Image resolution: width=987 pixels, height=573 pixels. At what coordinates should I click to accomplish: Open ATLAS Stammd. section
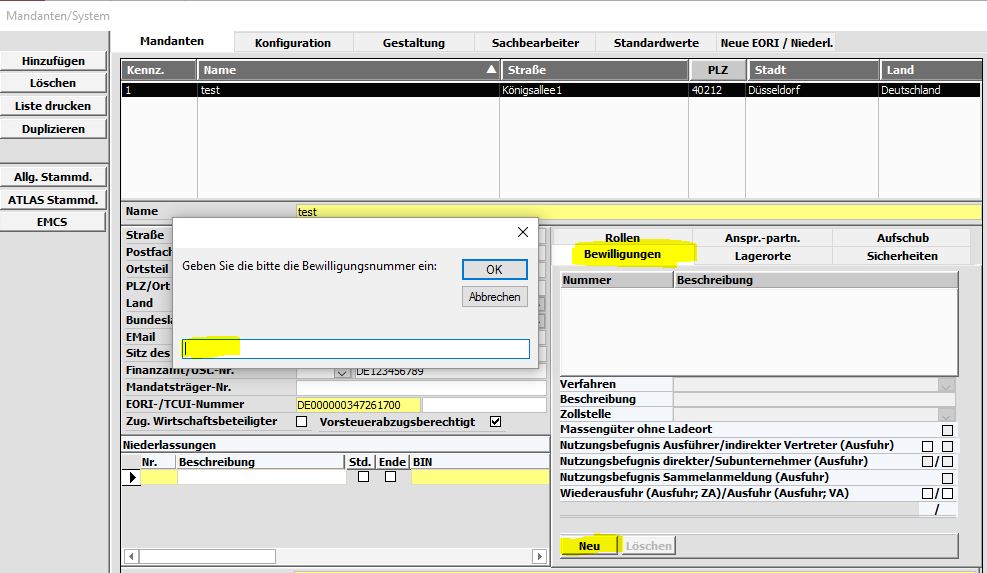point(53,200)
